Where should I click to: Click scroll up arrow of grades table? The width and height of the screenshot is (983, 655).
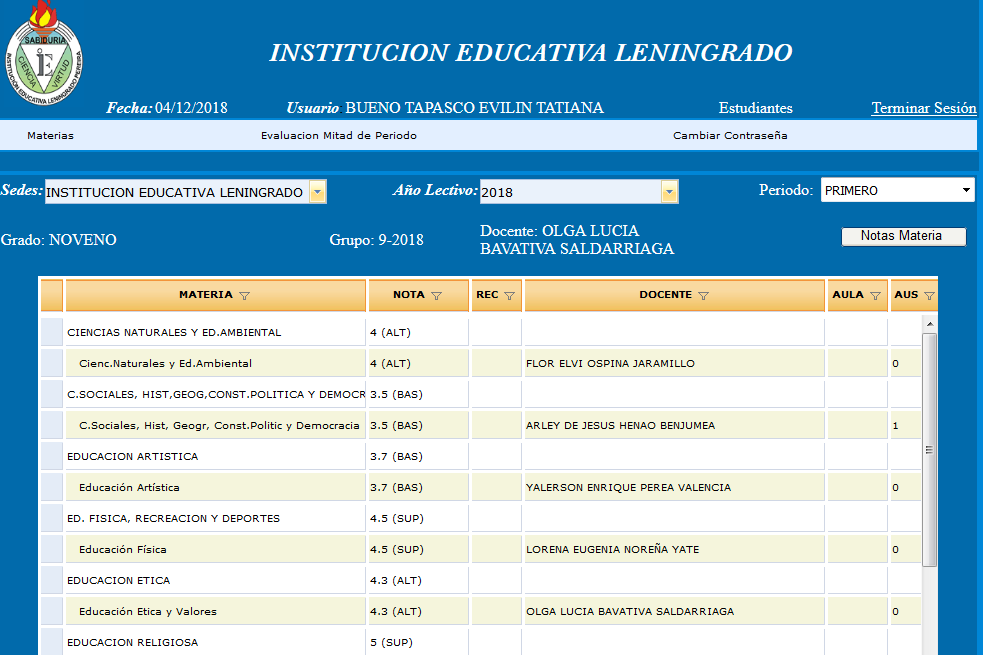(x=929, y=325)
